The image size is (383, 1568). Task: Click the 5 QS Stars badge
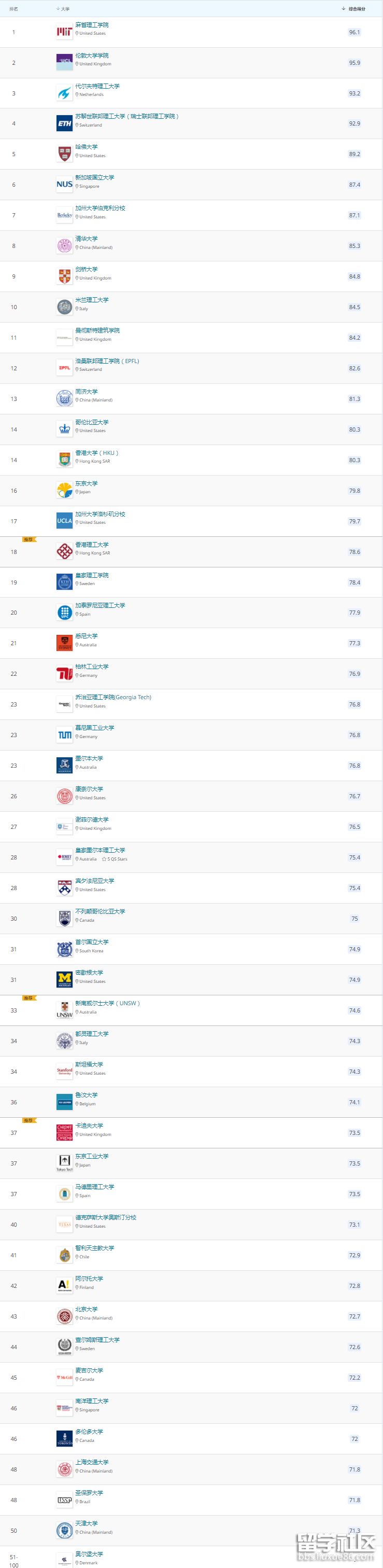pyautogui.click(x=115, y=859)
